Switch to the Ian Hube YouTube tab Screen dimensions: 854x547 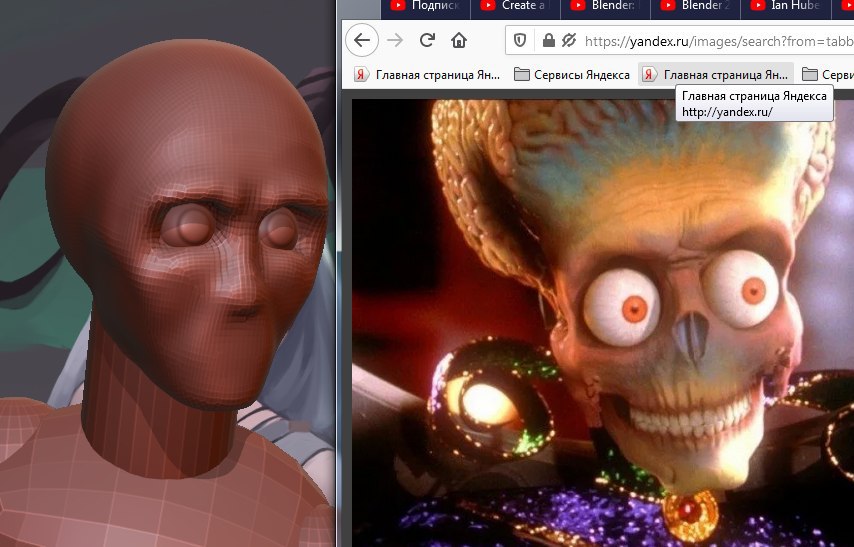tap(785, 7)
